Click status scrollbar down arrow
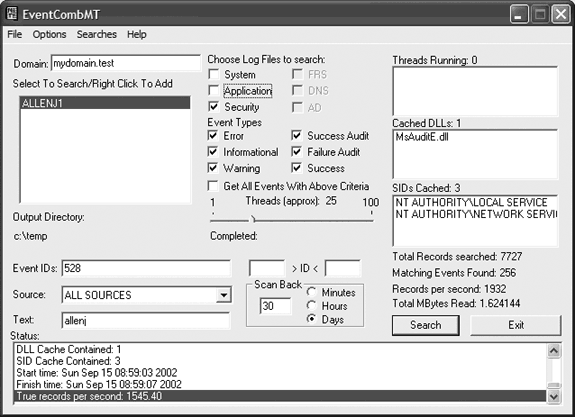The width and height of the screenshot is (575, 417). 554,396
